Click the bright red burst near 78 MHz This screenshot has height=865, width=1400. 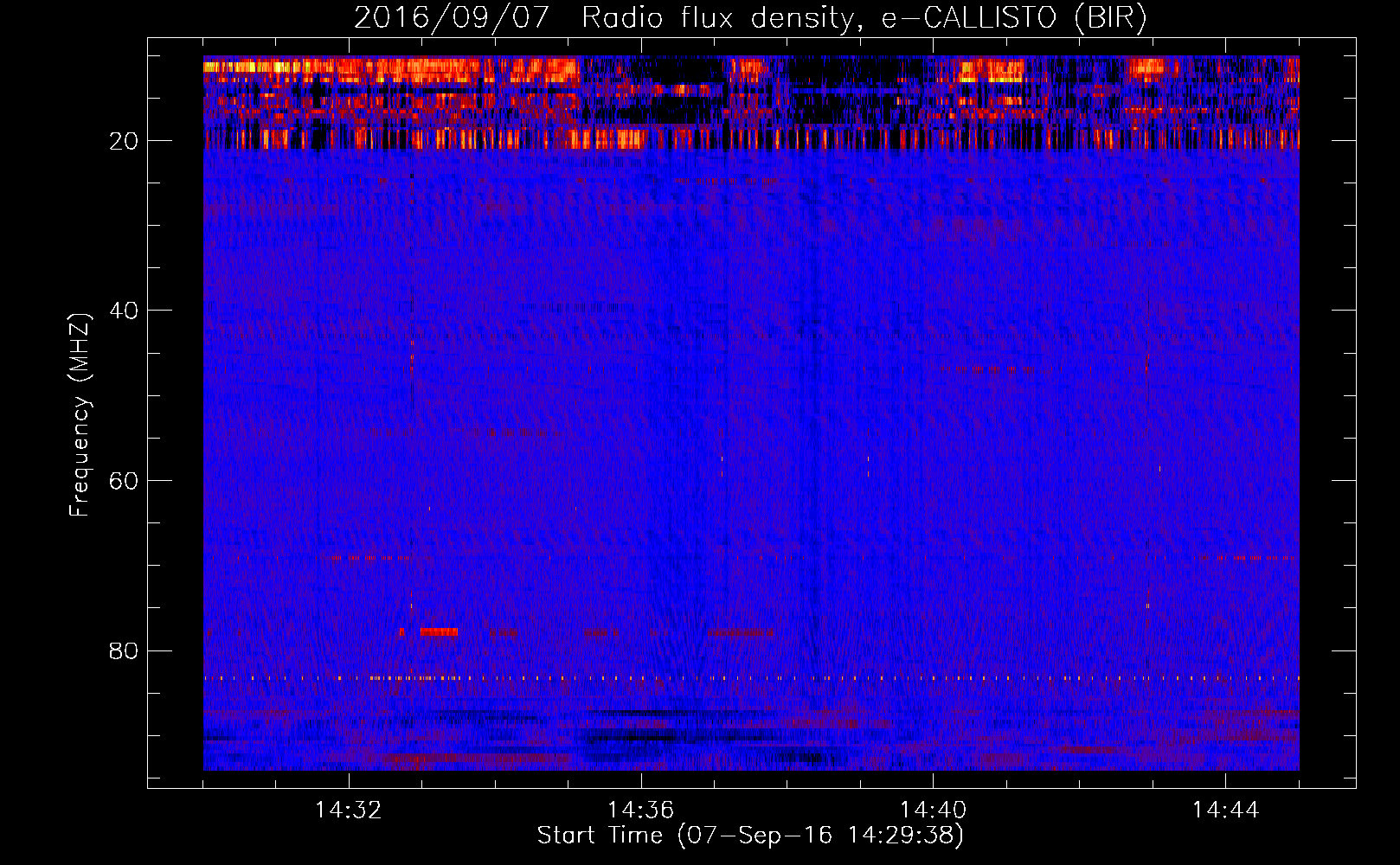[x=439, y=632]
